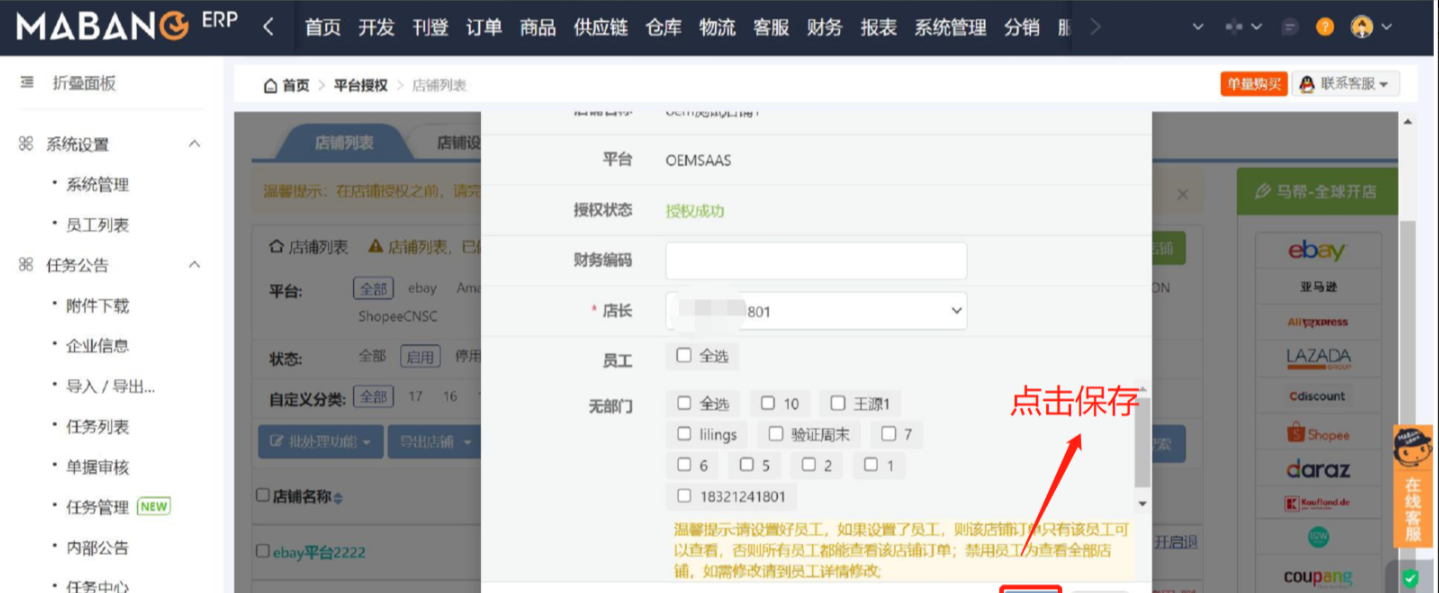Image resolution: width=1439 pixels, height=593 pixels.
Task: Click the home icon in breadcrumb
Action: (x=270, y=86)
